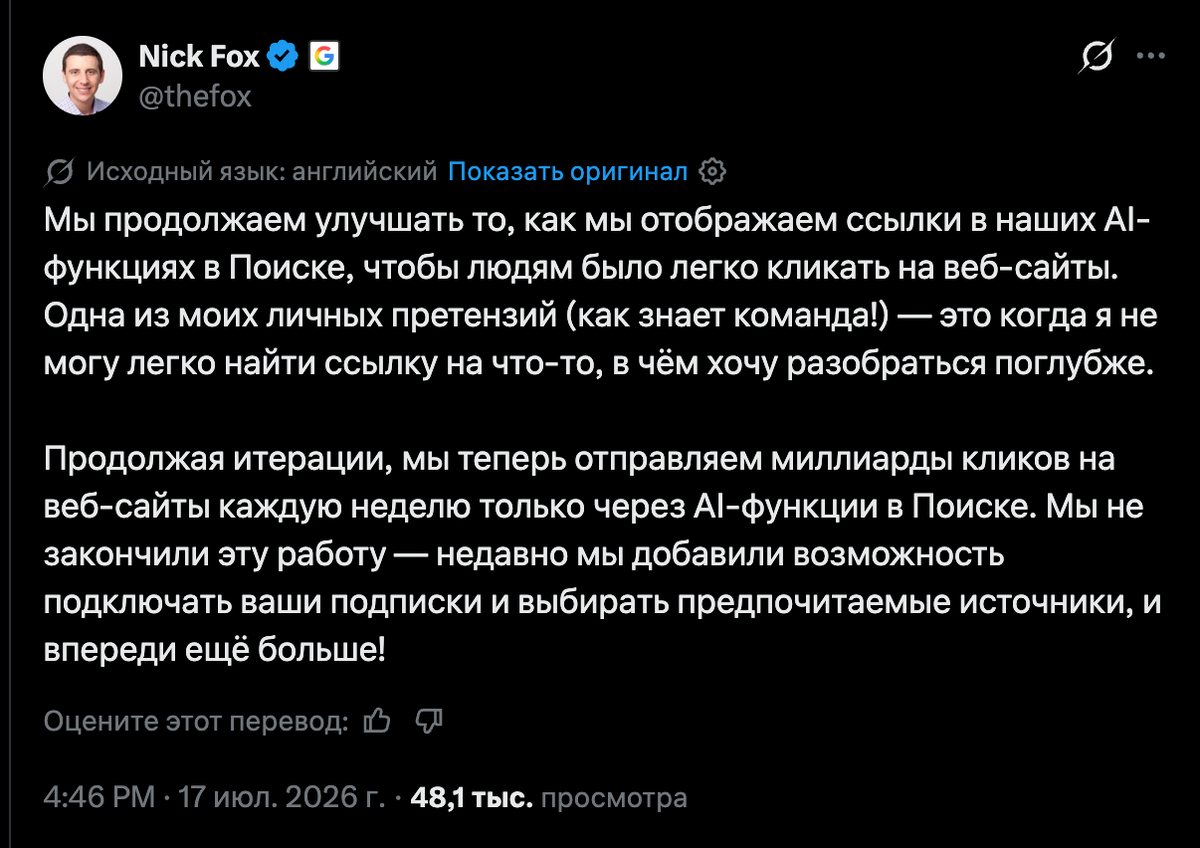Click the 48,1 тыс. views count

coord(470,798)
